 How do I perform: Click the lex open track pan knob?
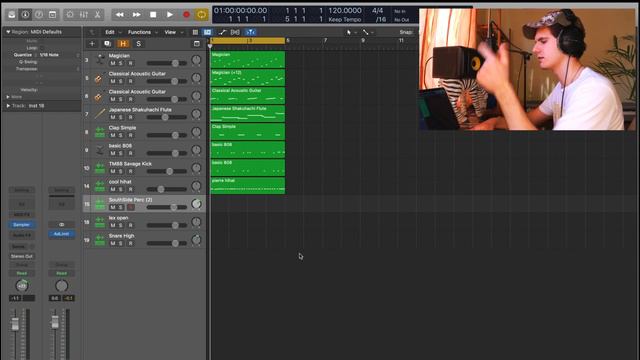pyautogui.click(x=196, y=222)
